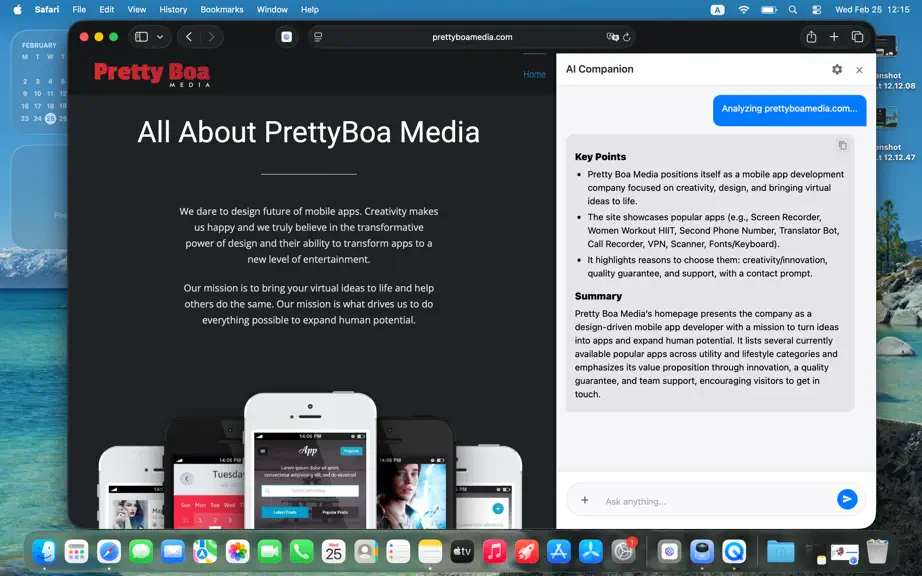This screenshot has height=576, width=922.
Task: Open the File menu
Action: point(79,9)
